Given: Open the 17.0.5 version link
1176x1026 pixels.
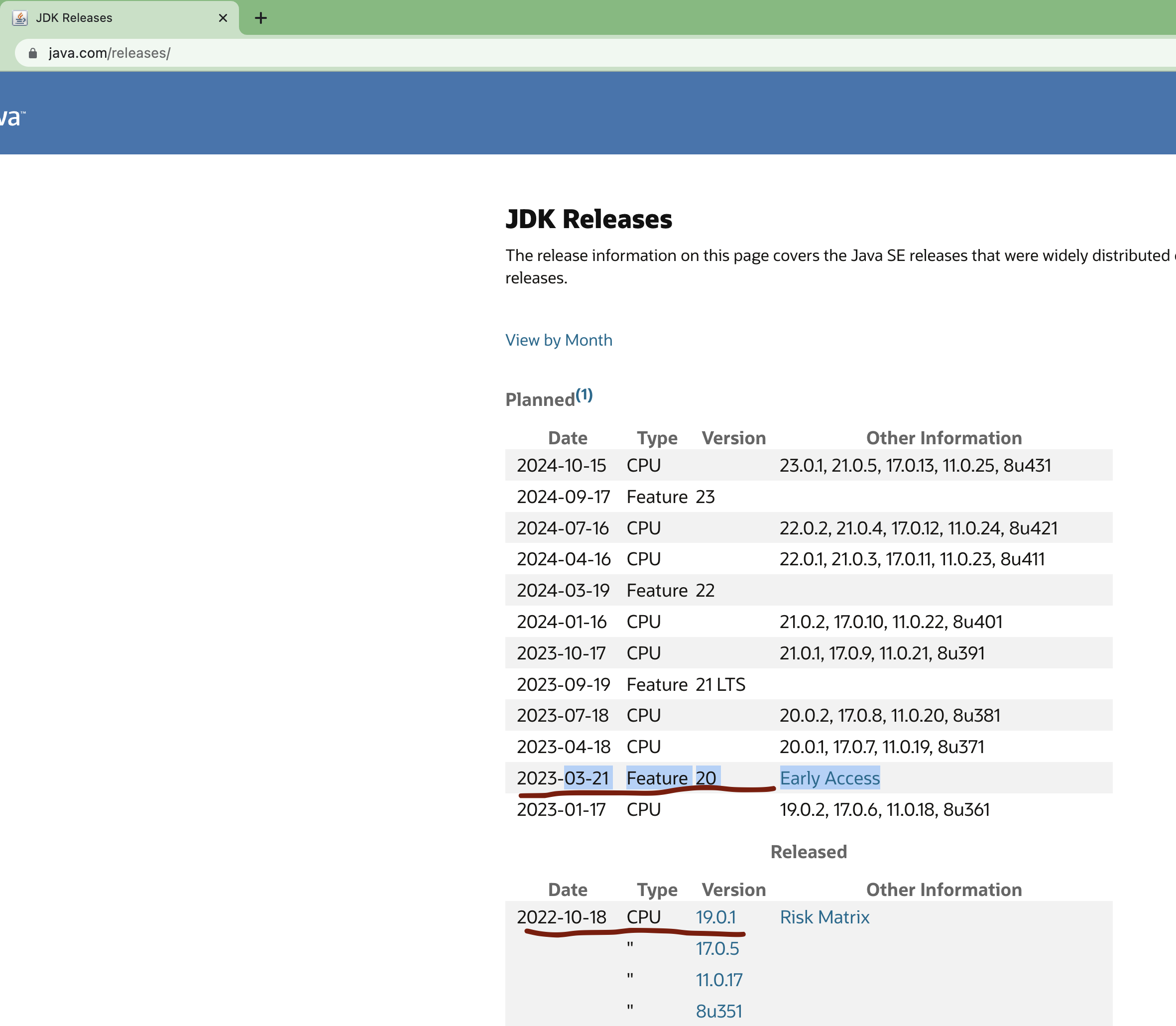Looking at the screenshot, I should click(x=717, y=949).
